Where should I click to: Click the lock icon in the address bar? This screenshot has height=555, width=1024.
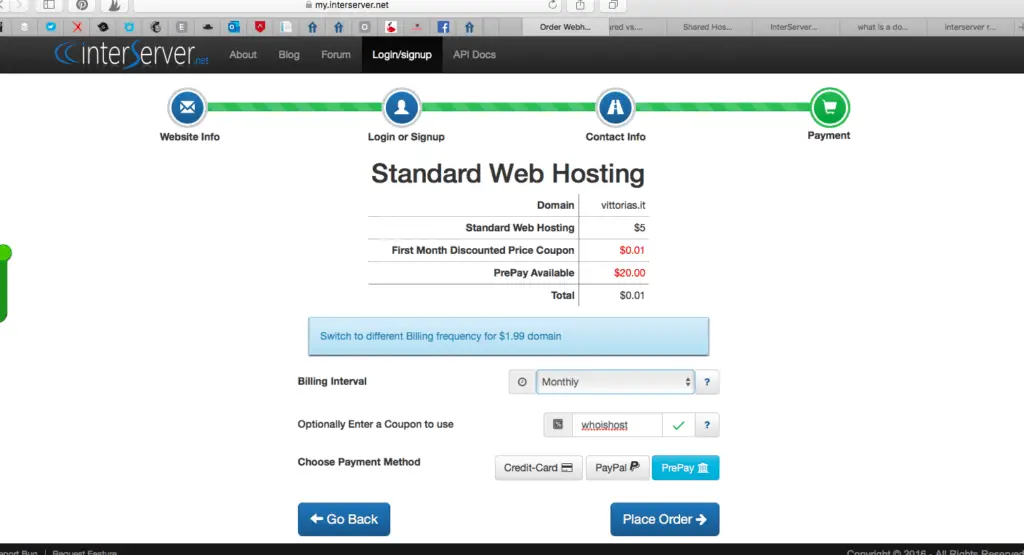click(x=309, y=5)
